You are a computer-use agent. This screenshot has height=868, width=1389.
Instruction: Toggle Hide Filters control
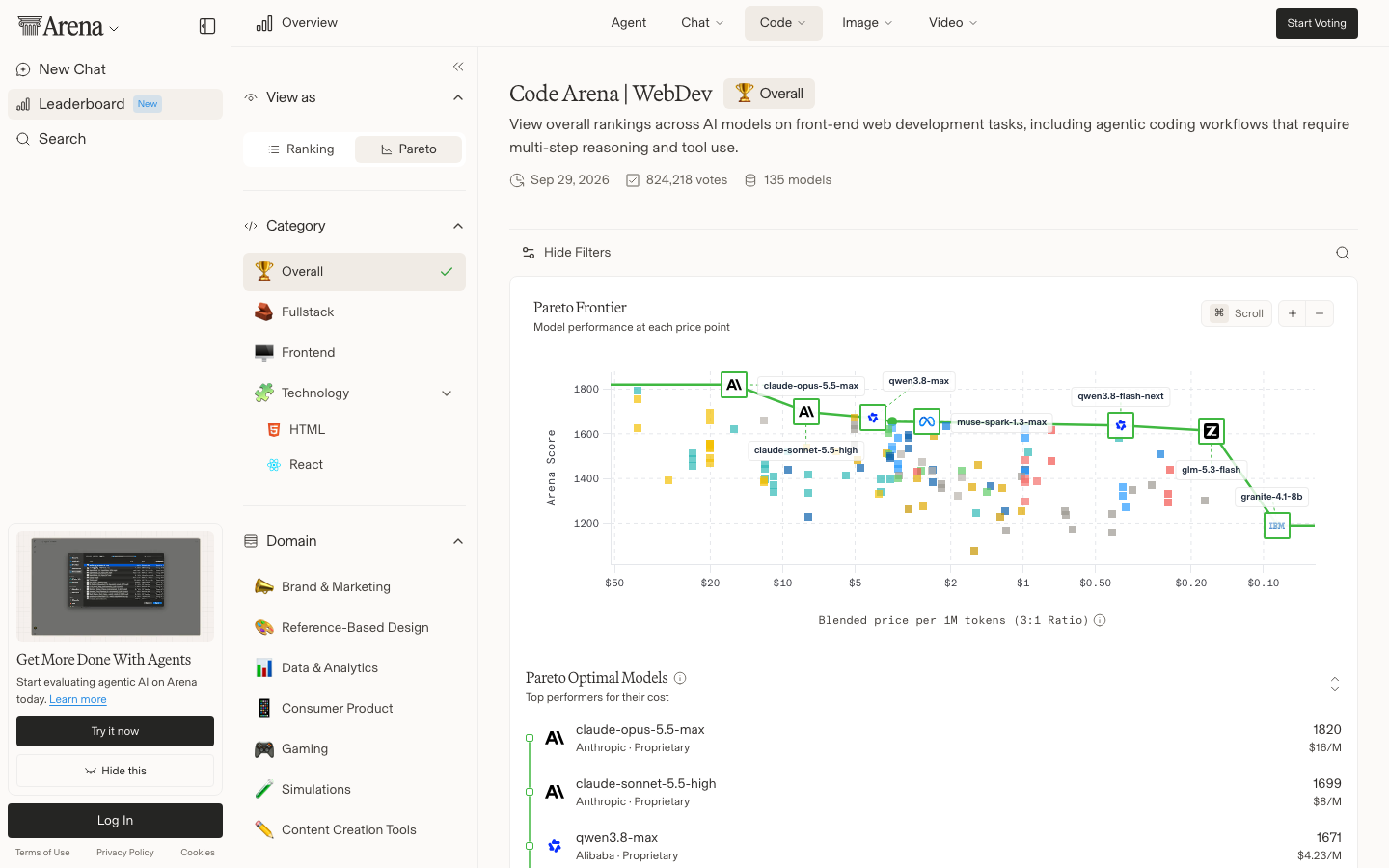click(566, 253)
